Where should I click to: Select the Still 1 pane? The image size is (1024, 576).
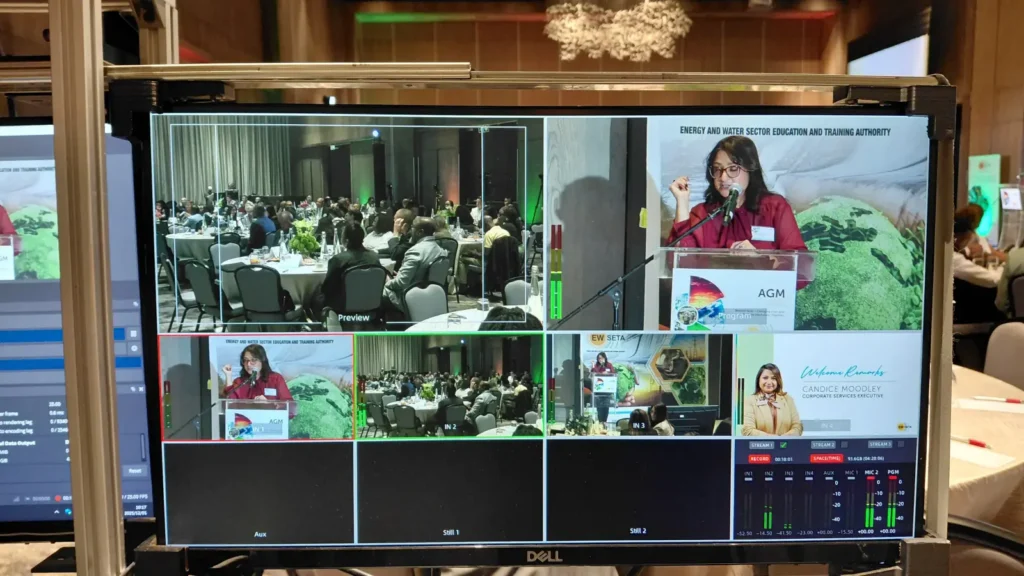pyautogui.click(x=450, y=491)
